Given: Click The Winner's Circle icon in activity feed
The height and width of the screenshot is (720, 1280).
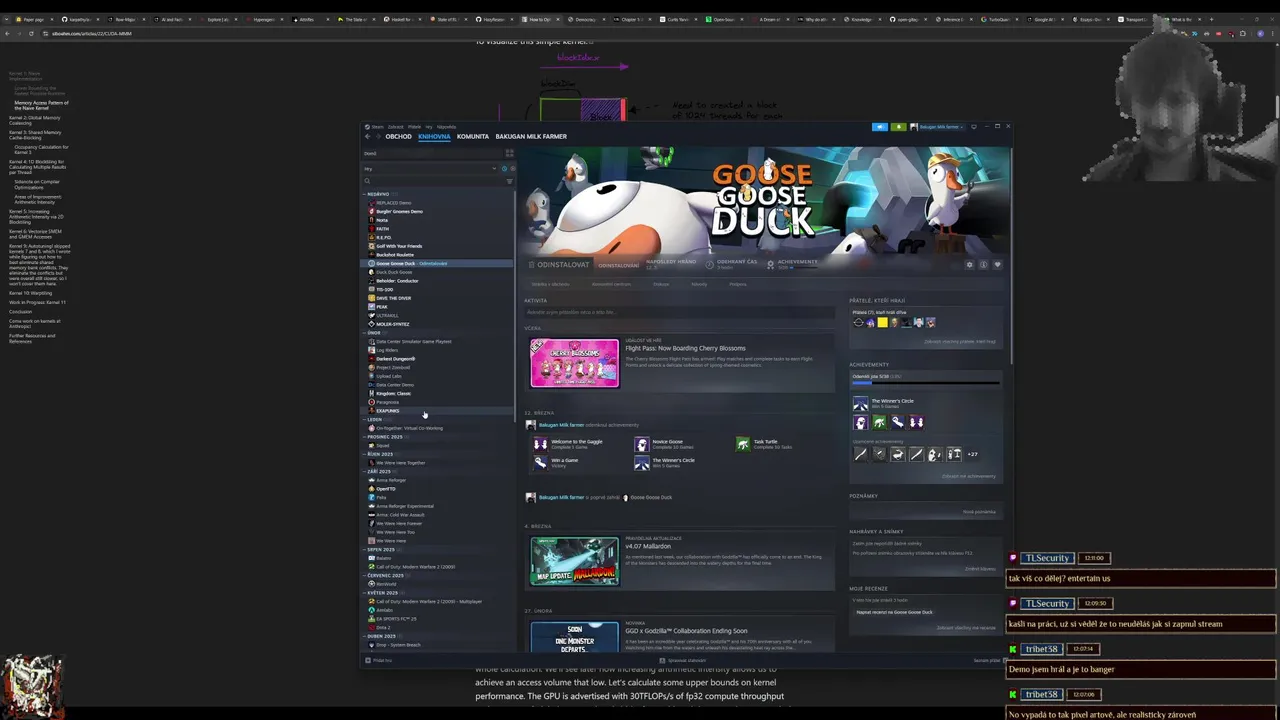Looking at the screenshot, I should tap(642, 462).
